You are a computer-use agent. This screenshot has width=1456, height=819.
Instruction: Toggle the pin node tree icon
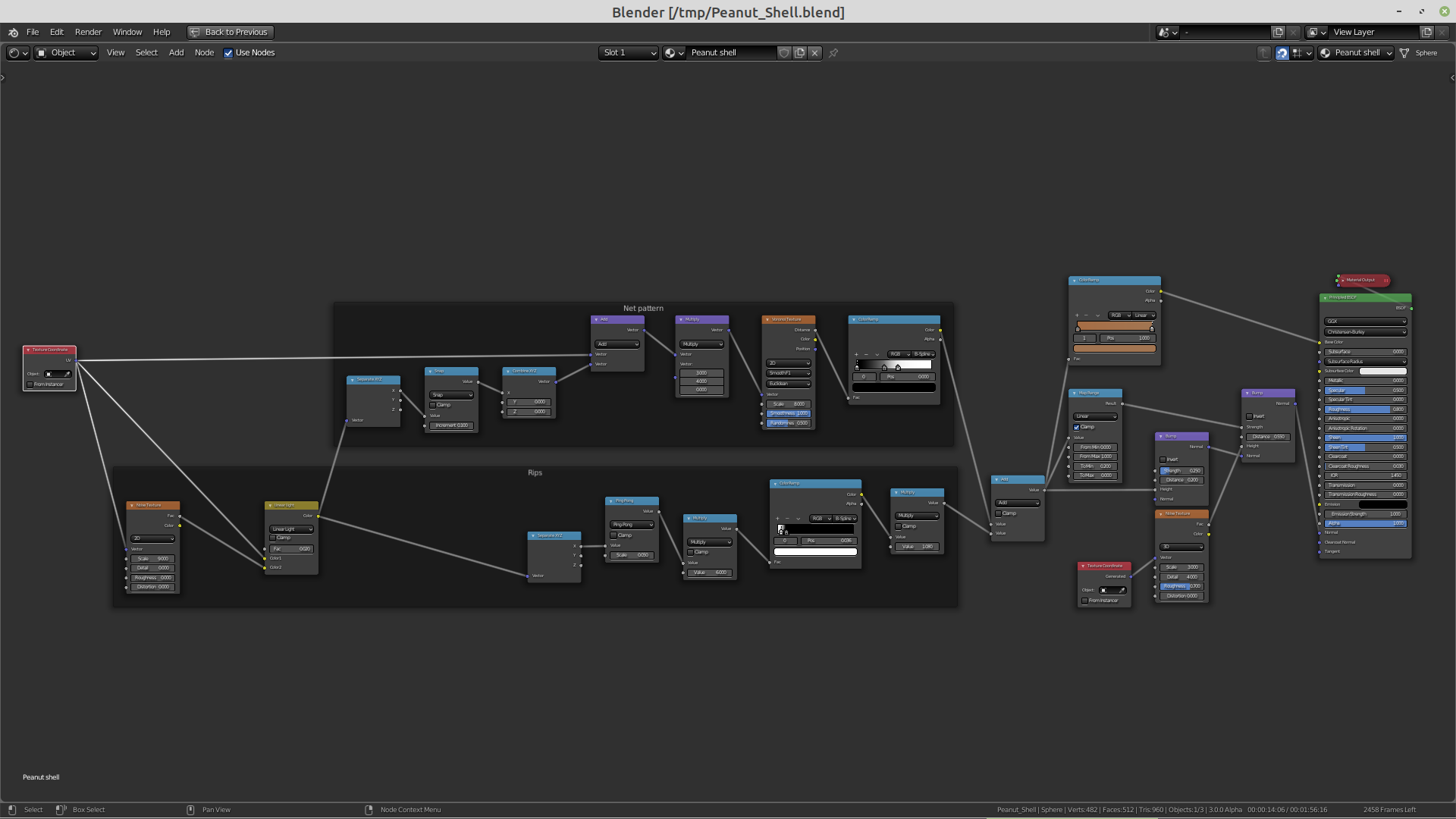pos(833,53)
